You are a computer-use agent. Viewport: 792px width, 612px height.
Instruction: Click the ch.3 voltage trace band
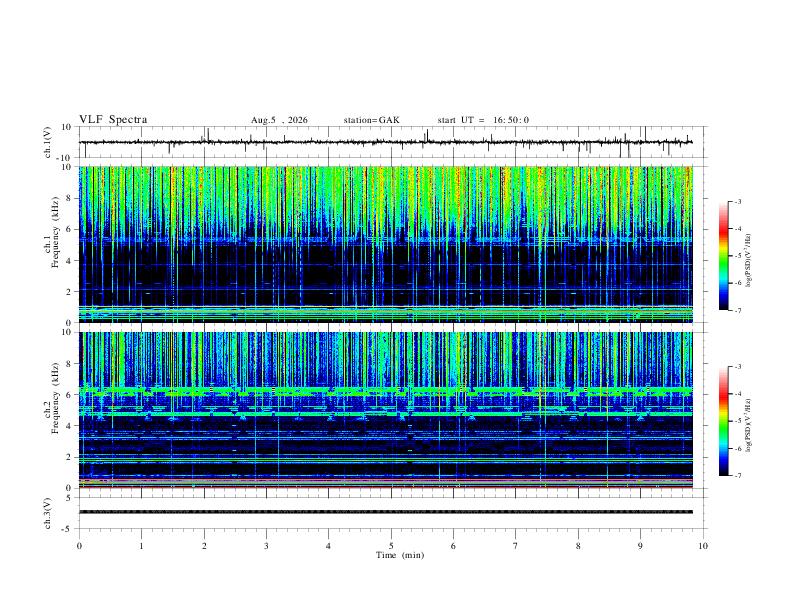(x=385, y=512)
